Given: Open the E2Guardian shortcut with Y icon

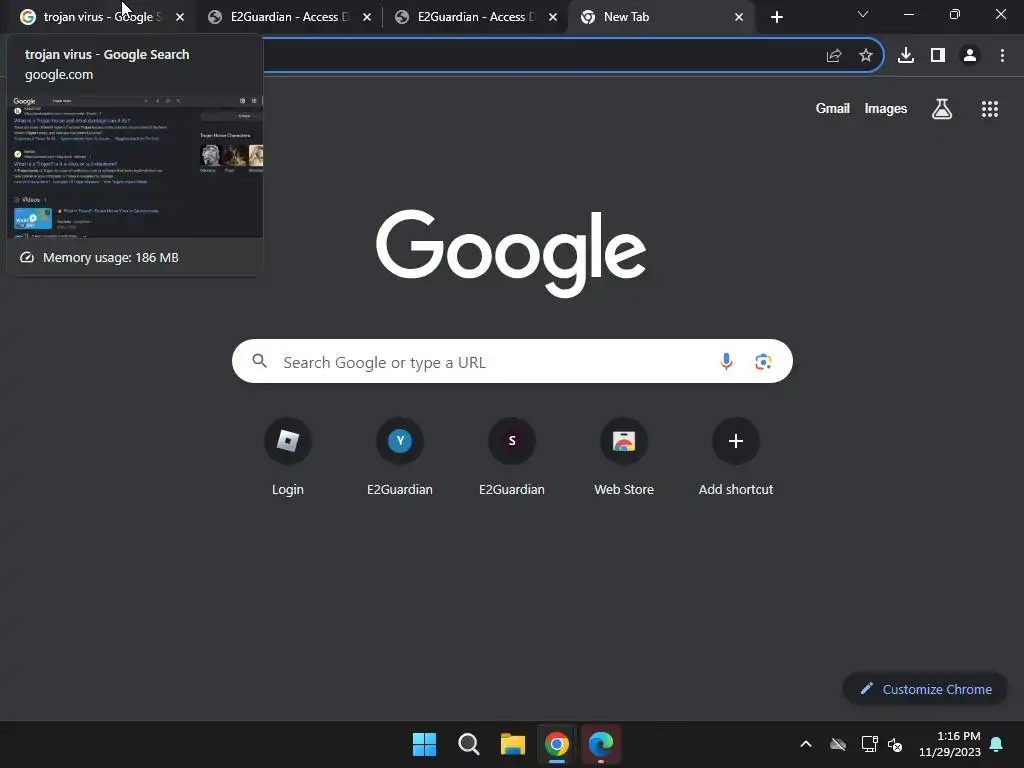Looking at the screenshot, I should [x=400, y=458].
